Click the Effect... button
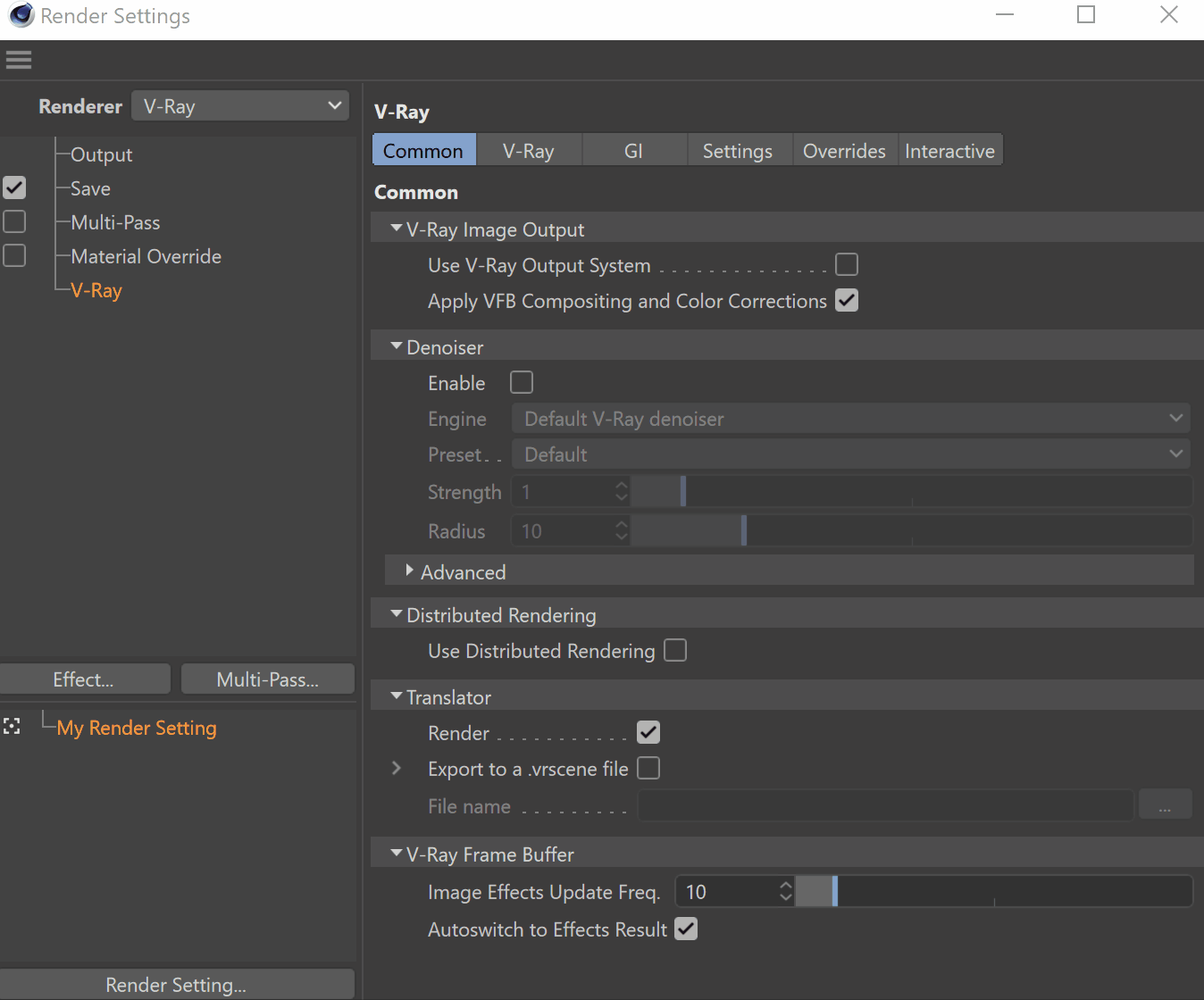 click(x=84, y=679)
